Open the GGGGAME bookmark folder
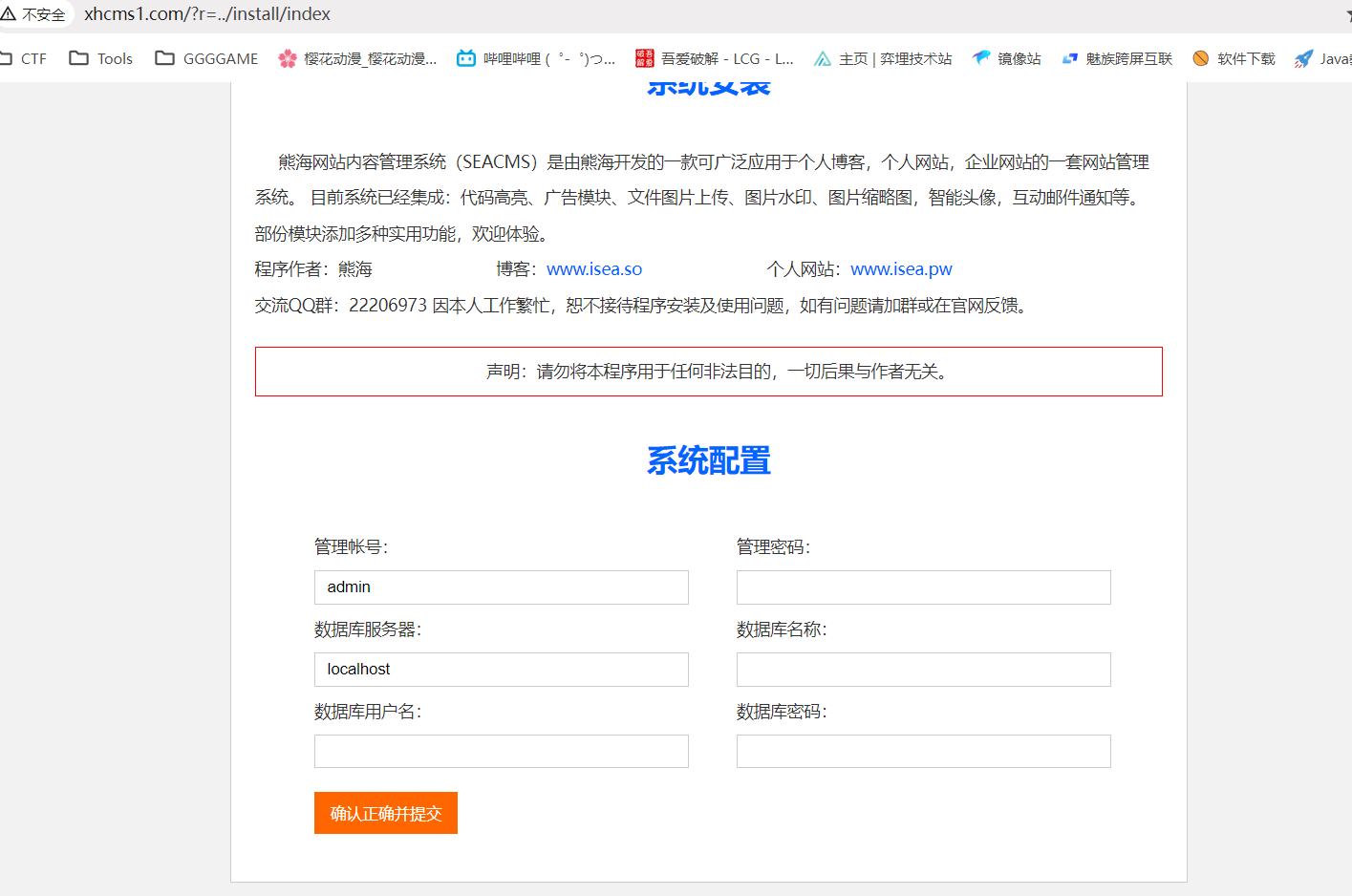The image size is (1352, 896). 206,58
